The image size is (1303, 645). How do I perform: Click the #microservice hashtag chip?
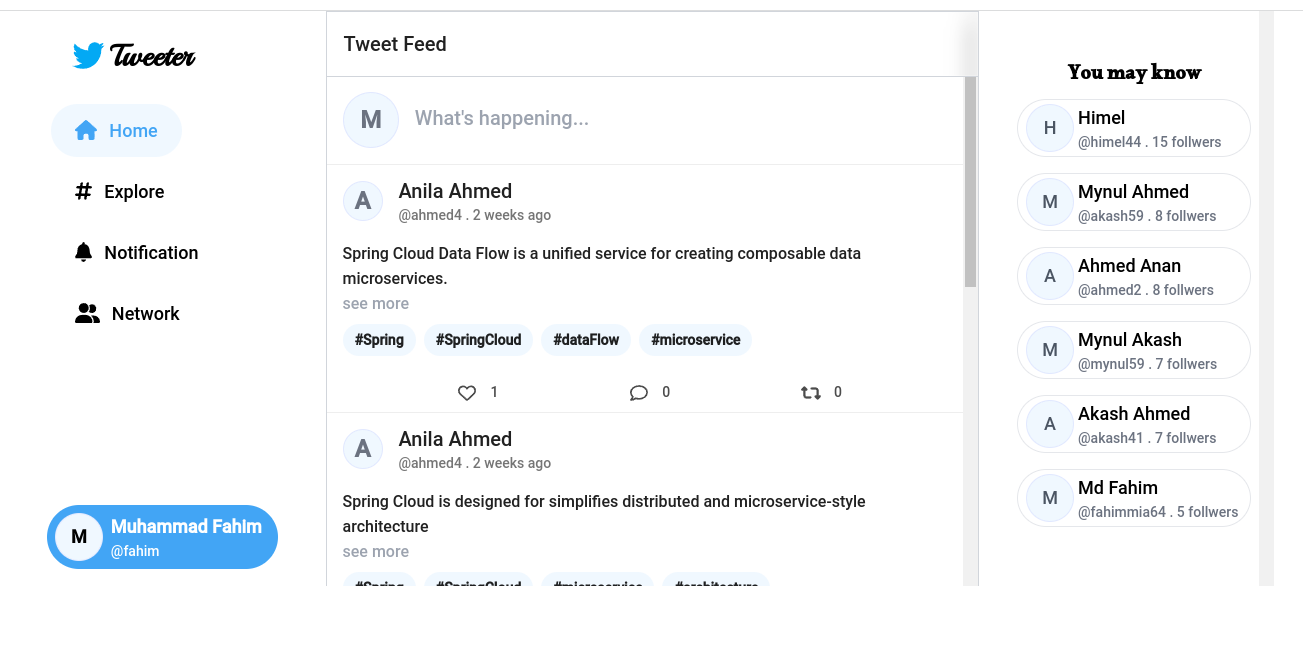pyautogui.click(x=695, y=340)
